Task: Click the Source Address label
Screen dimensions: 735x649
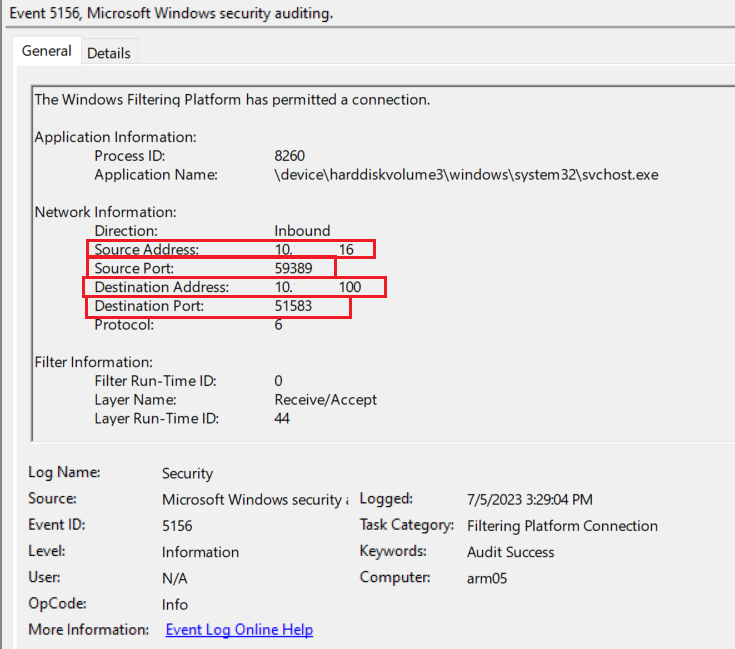Action: pyautogui.click(x=146, y=249)
